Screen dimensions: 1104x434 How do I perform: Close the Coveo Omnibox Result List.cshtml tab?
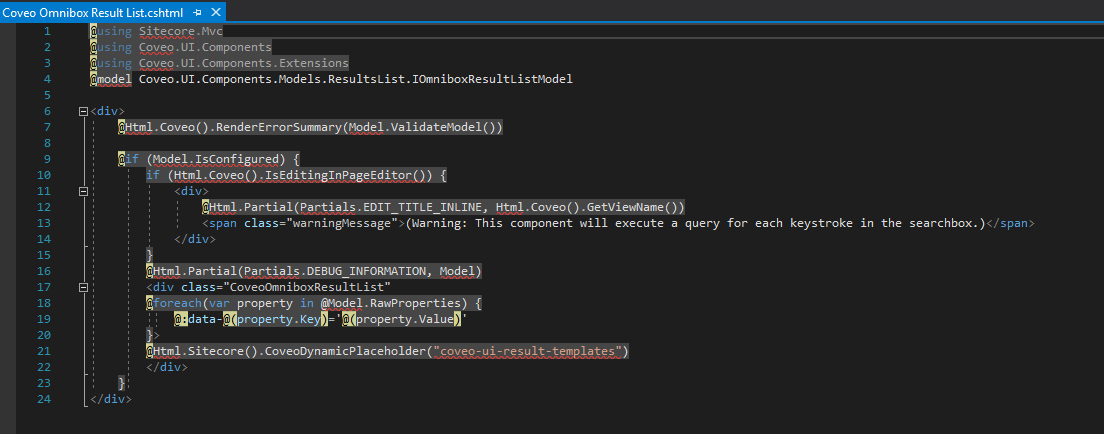(215, 12)
